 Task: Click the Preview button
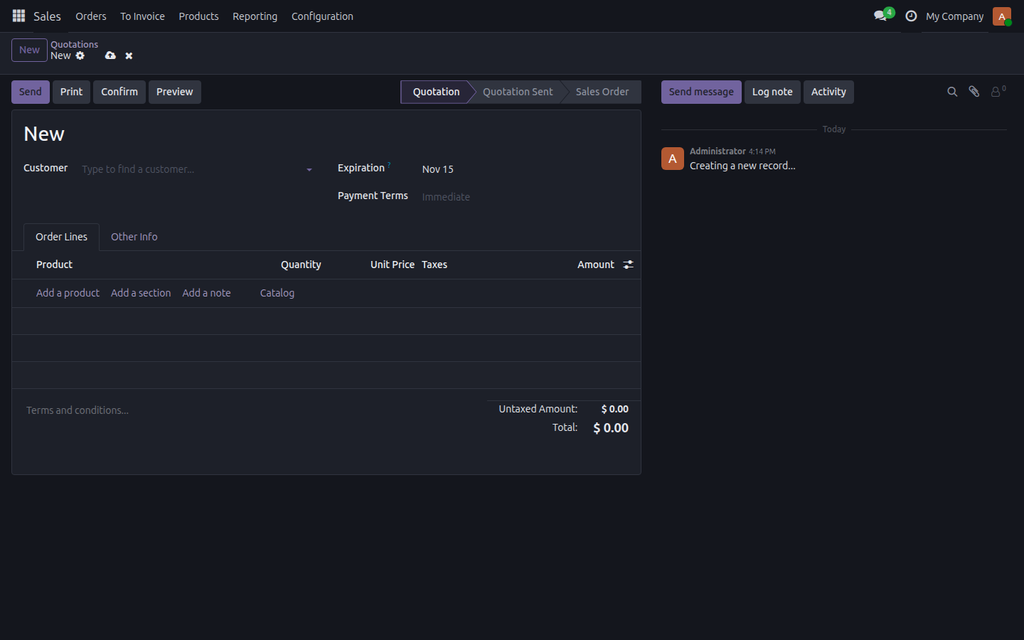point(174,92)
